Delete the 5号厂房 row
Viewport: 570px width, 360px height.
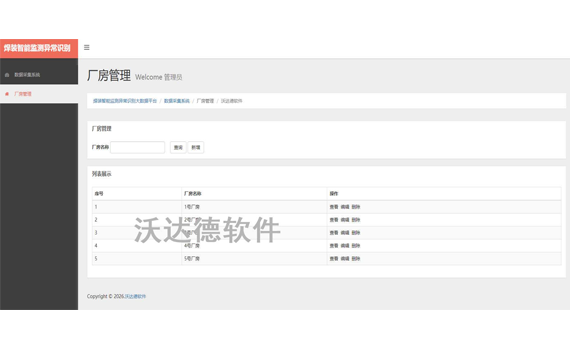pos(356,259)
